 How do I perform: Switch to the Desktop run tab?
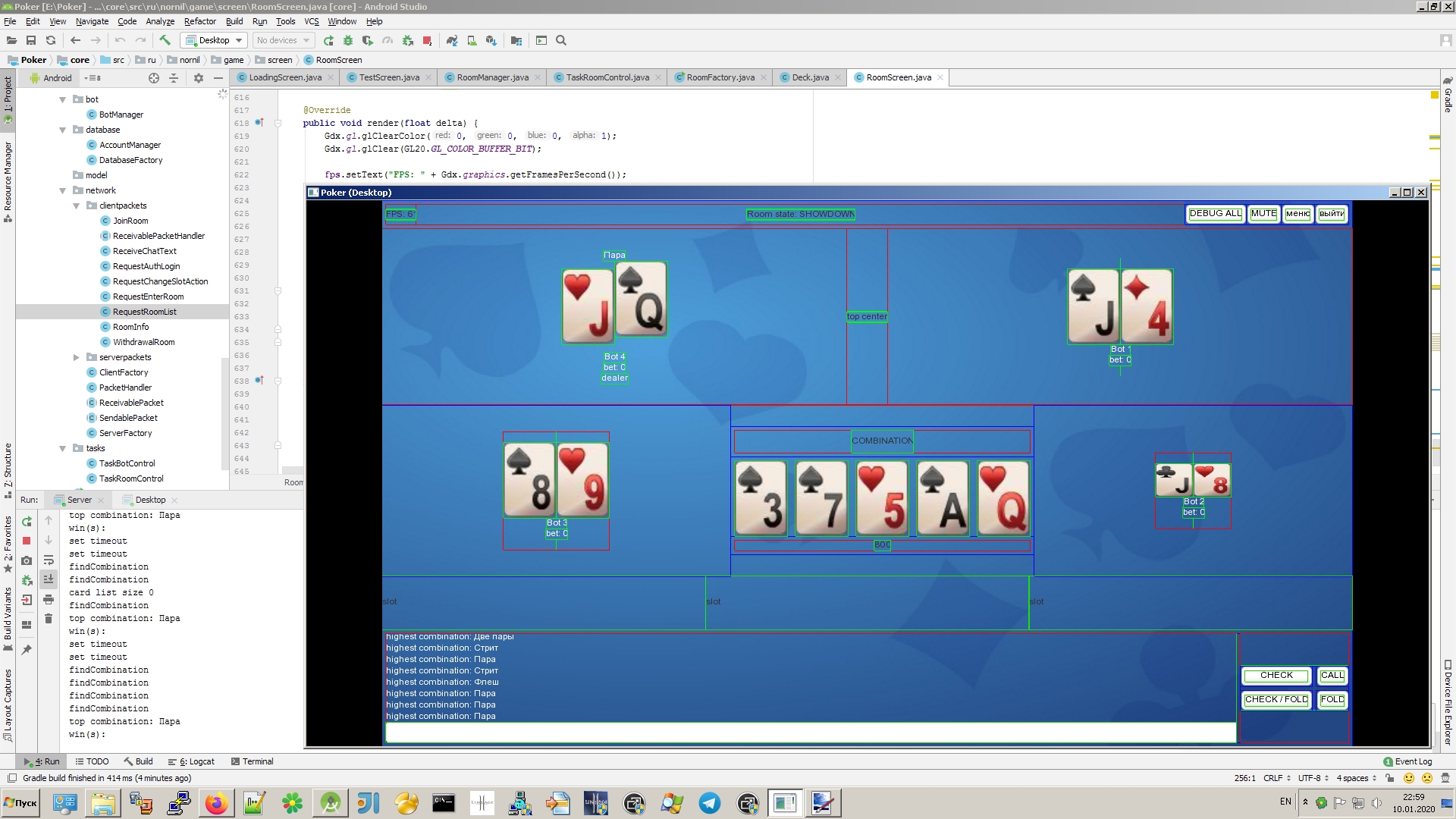coord(150,500)
